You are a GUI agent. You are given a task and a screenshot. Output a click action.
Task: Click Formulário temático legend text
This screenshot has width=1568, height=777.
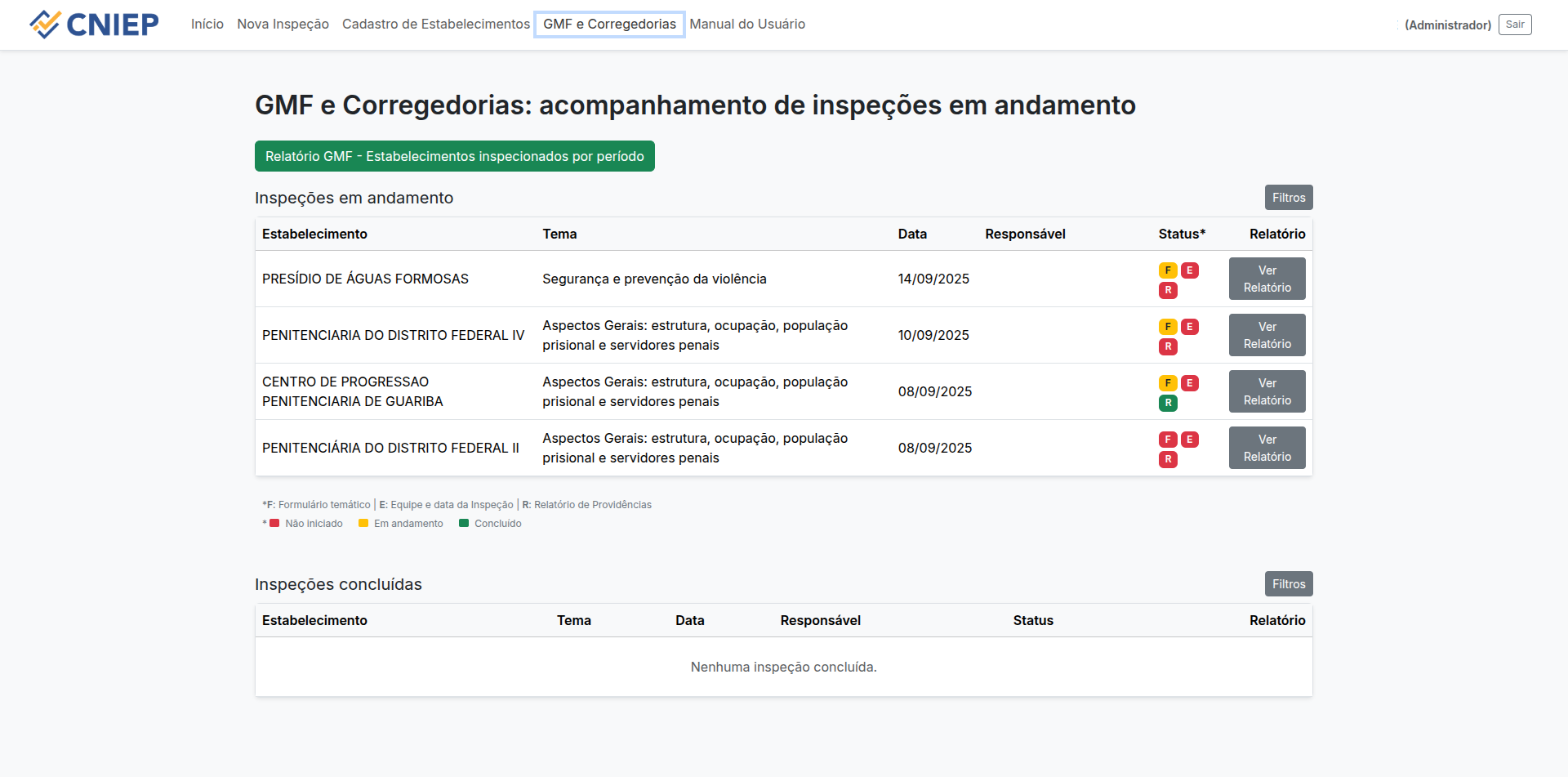[324, 505]
